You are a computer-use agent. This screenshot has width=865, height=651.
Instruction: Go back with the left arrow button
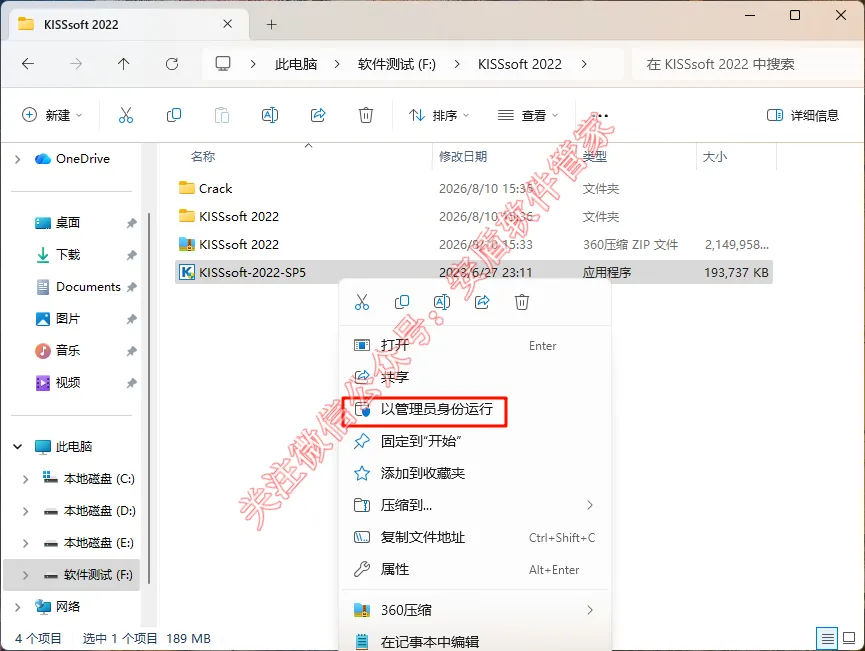pos(28,64)
